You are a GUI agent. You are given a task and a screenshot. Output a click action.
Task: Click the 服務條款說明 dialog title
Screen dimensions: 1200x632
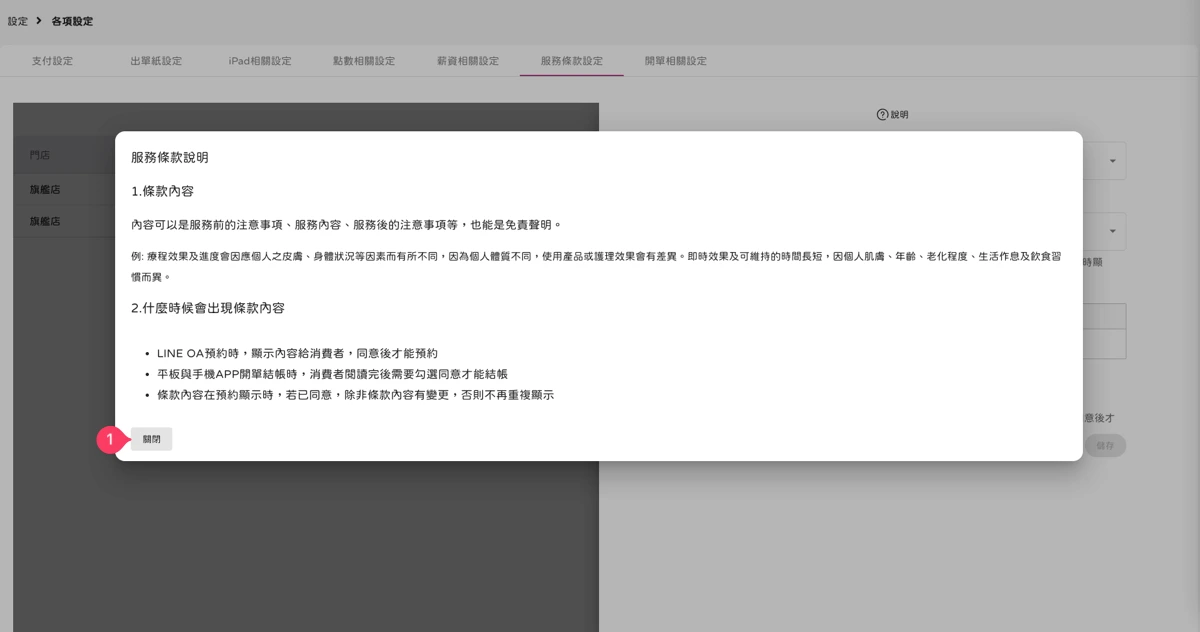pyautogui.click(x=170, y=158)
